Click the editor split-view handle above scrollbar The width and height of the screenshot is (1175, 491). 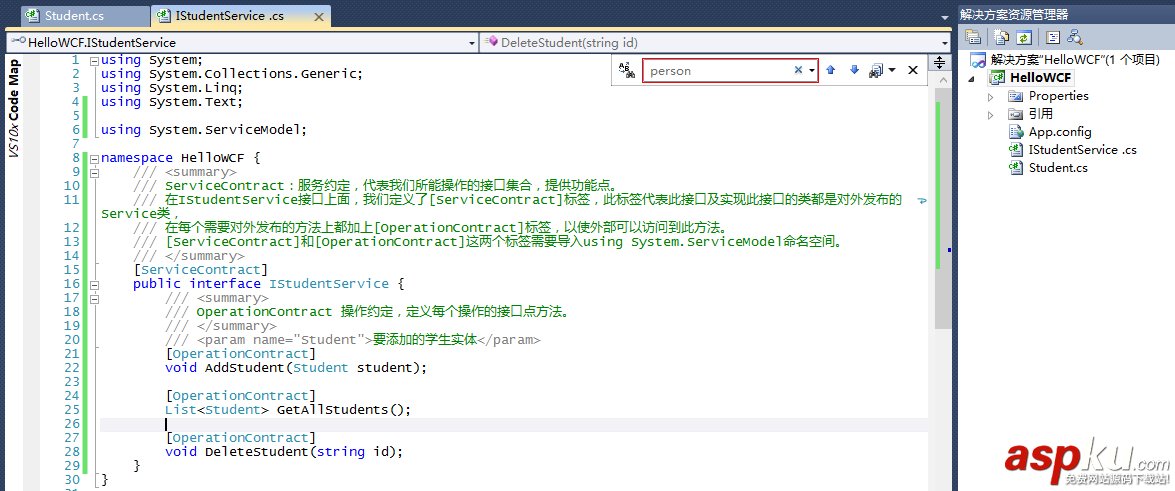tap(939, 62)
